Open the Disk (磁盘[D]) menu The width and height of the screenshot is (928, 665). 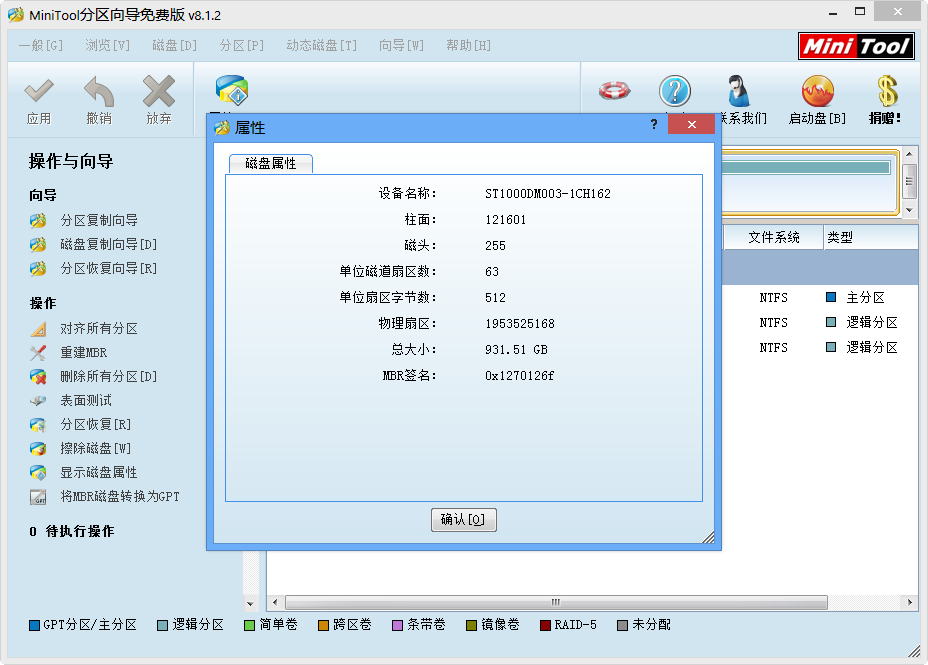click(x=174, y=46)
